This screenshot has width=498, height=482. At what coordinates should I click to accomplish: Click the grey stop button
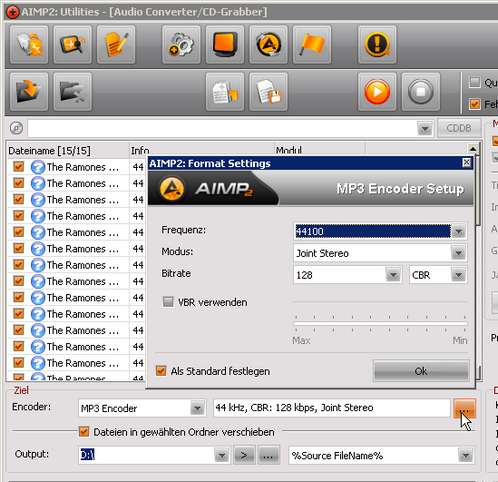coord(421,92)
